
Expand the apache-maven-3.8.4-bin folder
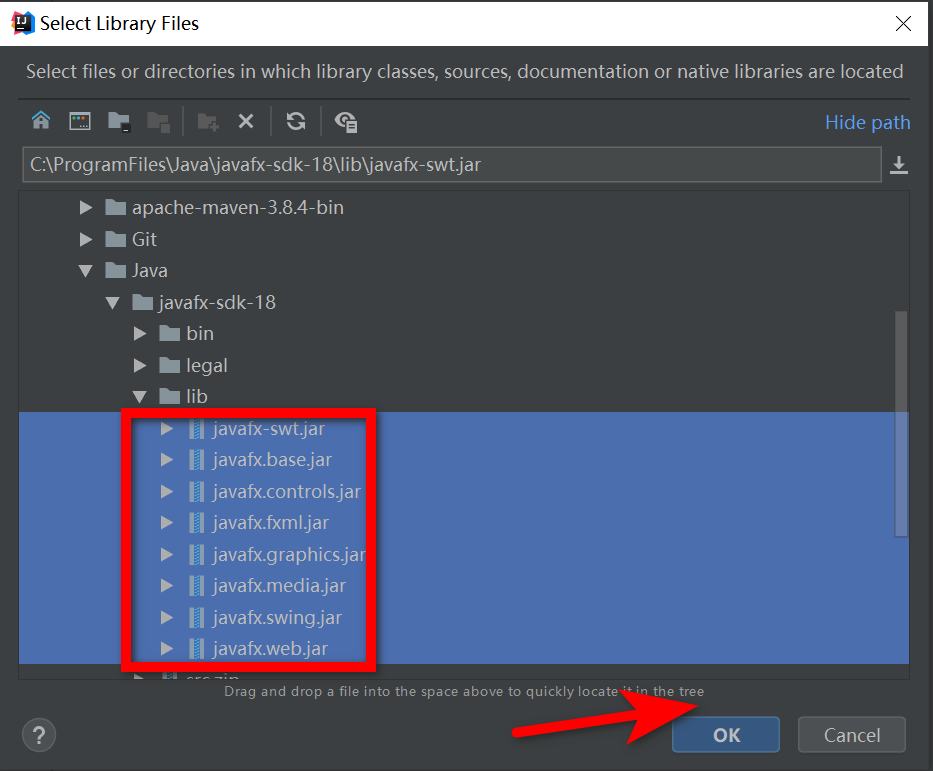(x=86, y=208)
